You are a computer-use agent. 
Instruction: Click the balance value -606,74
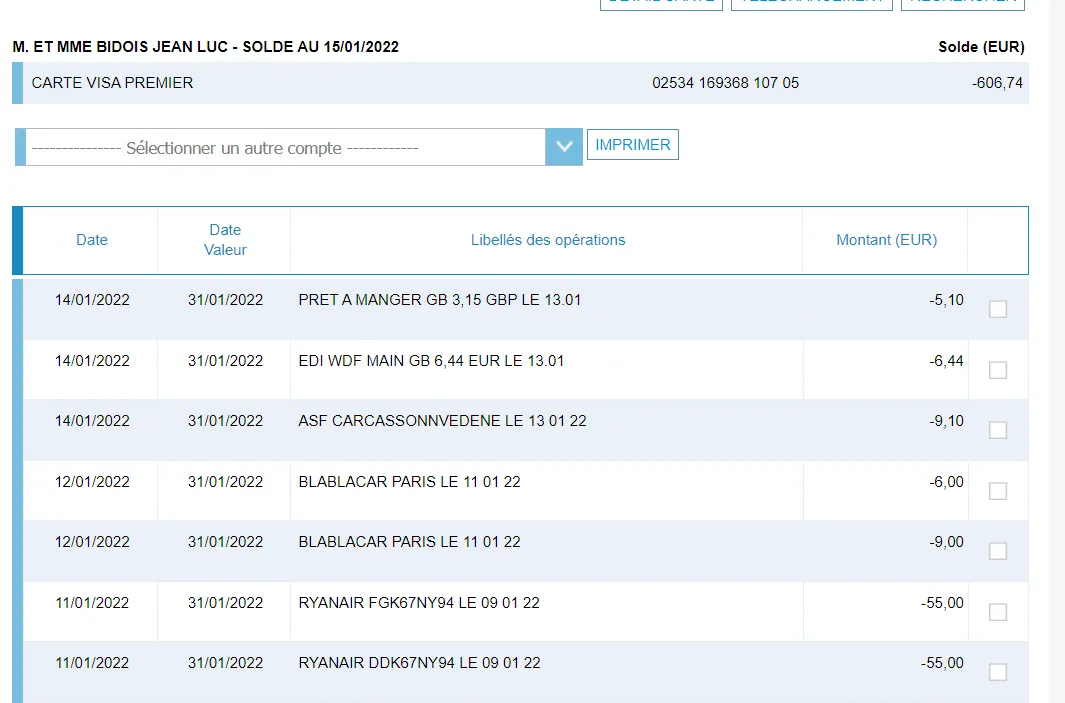coord(997,83)
